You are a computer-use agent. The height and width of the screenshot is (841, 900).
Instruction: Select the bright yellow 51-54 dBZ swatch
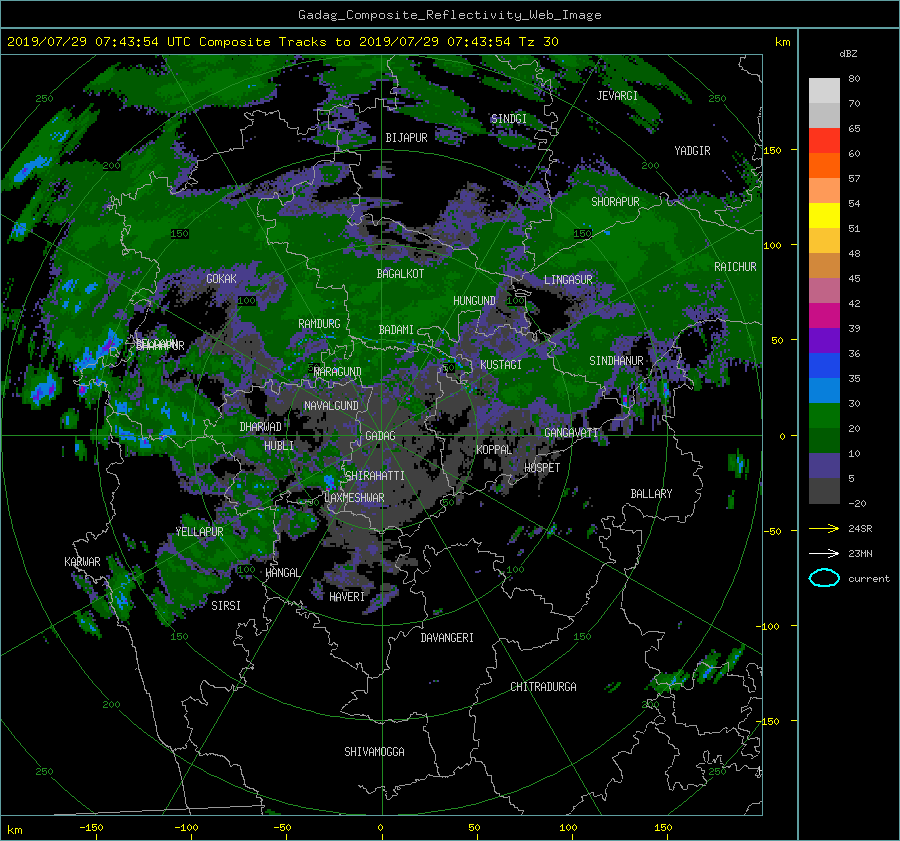[x=824, y=215]
